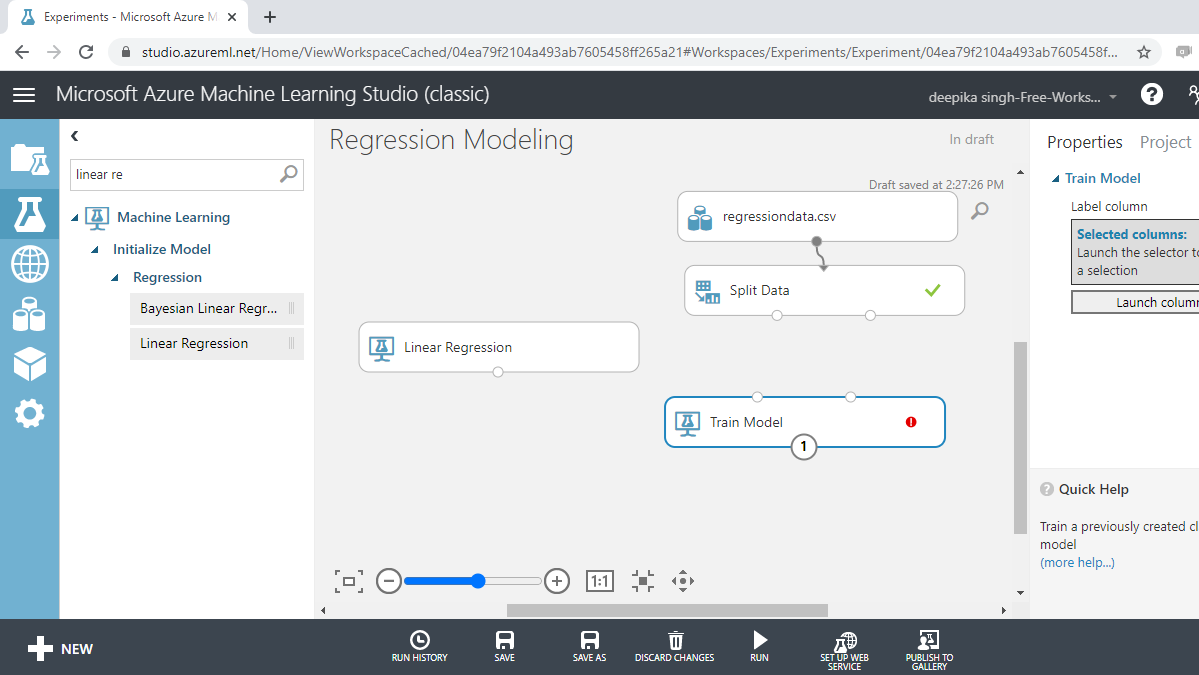Click Publish to Gallery

[929, 651]
